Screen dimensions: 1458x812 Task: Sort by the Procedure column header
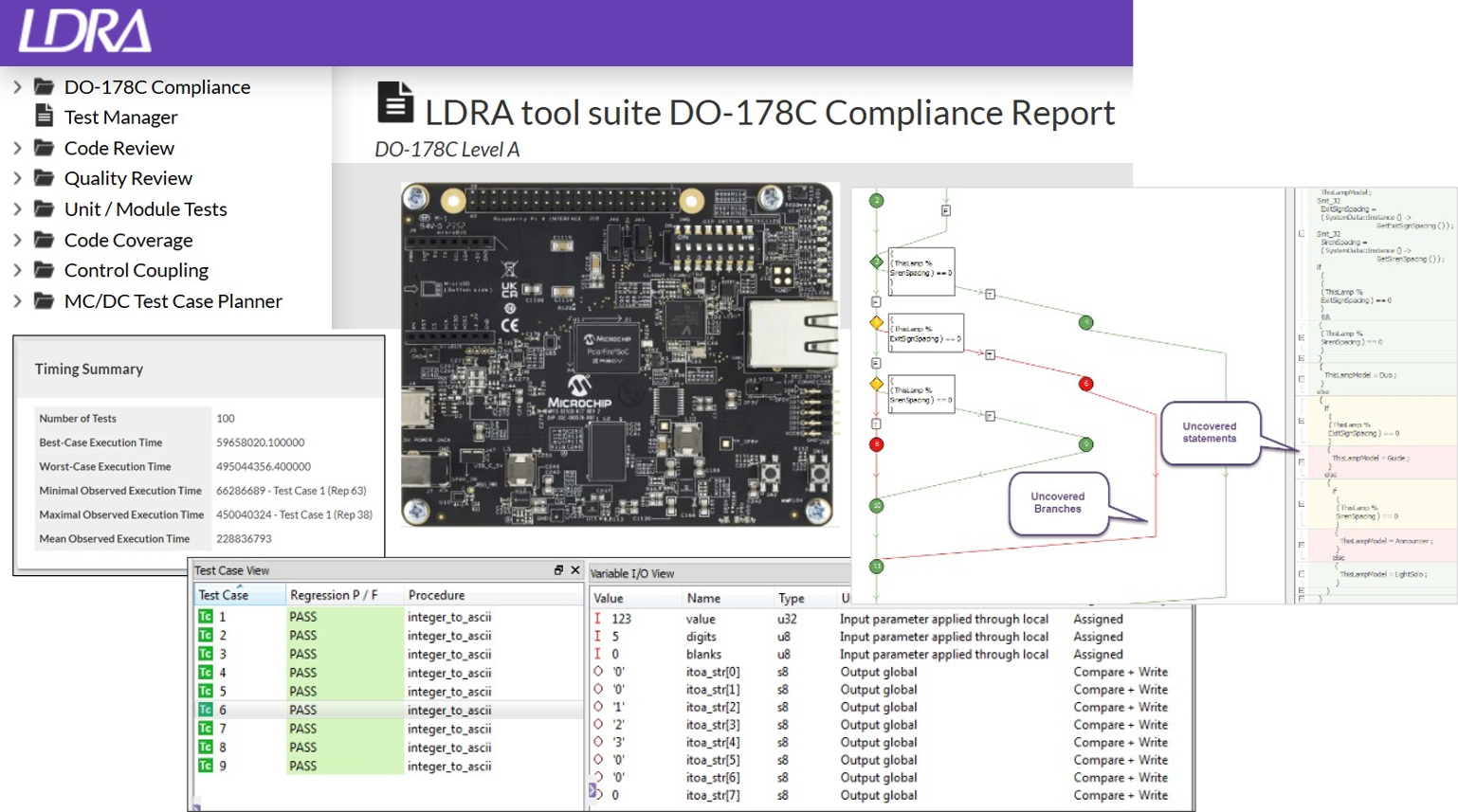(x=493, y=595)
